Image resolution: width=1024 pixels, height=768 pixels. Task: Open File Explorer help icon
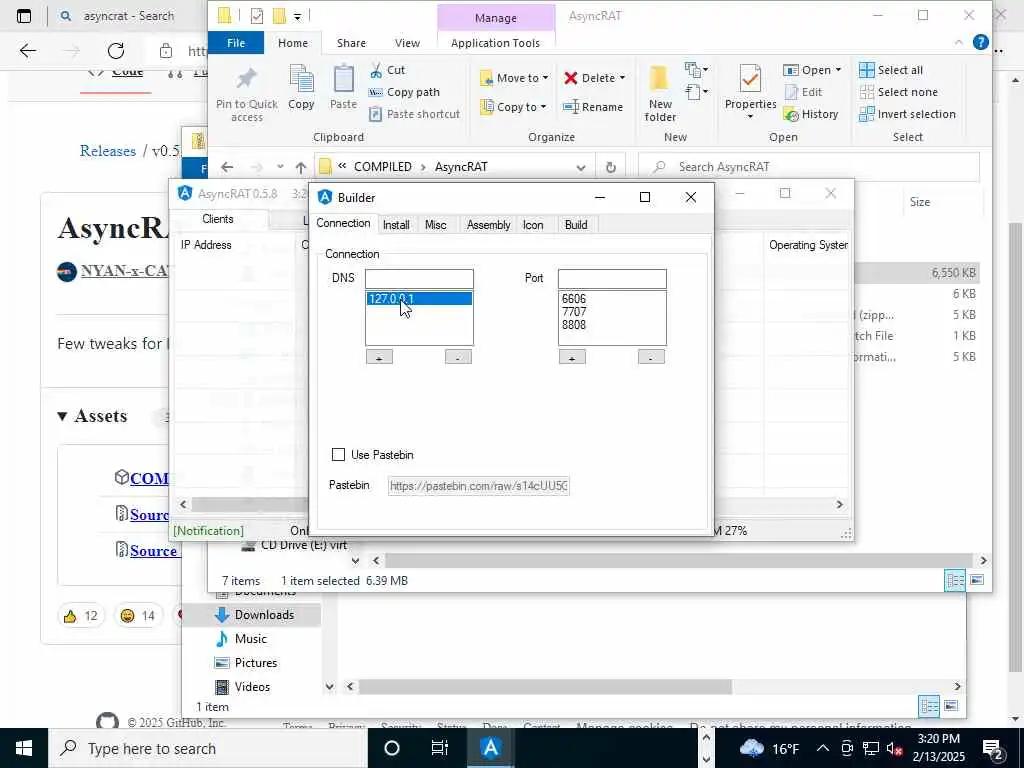click(x=980, y=42)
